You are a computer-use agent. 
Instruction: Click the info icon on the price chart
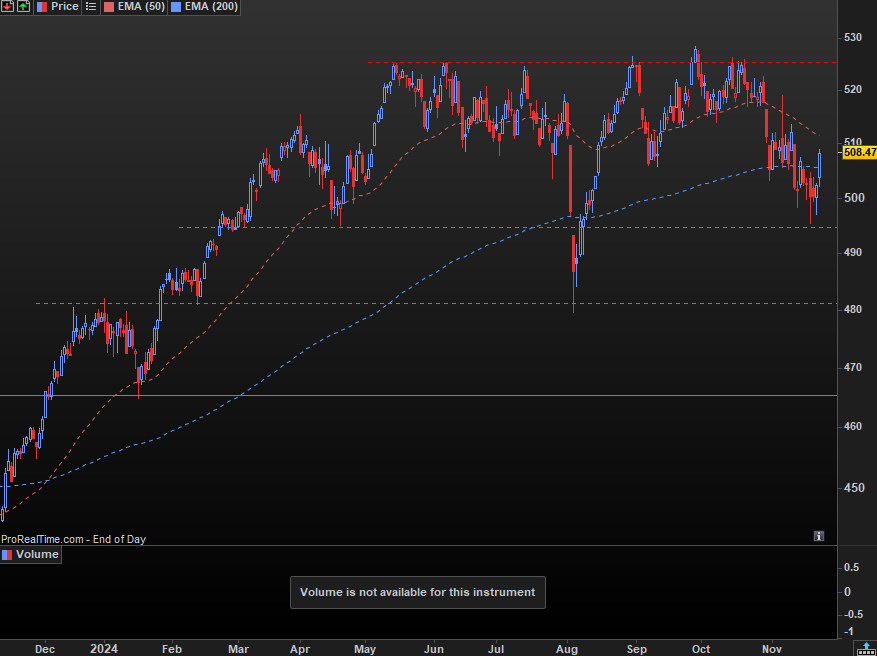pyautogui.click(x=818, y=536)
